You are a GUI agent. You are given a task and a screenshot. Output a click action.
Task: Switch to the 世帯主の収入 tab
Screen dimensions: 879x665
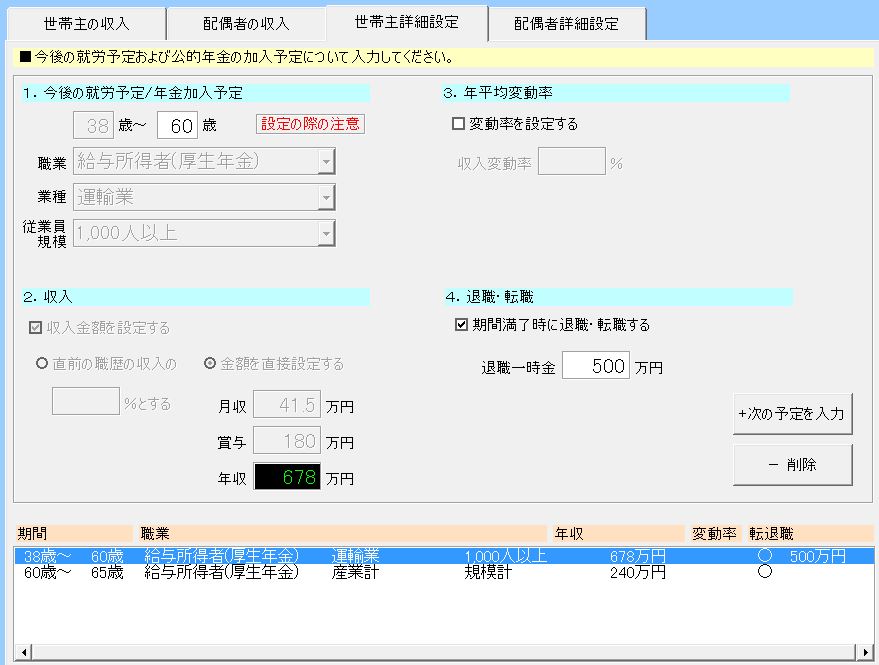pyautogui.click(x=87, y=23)
